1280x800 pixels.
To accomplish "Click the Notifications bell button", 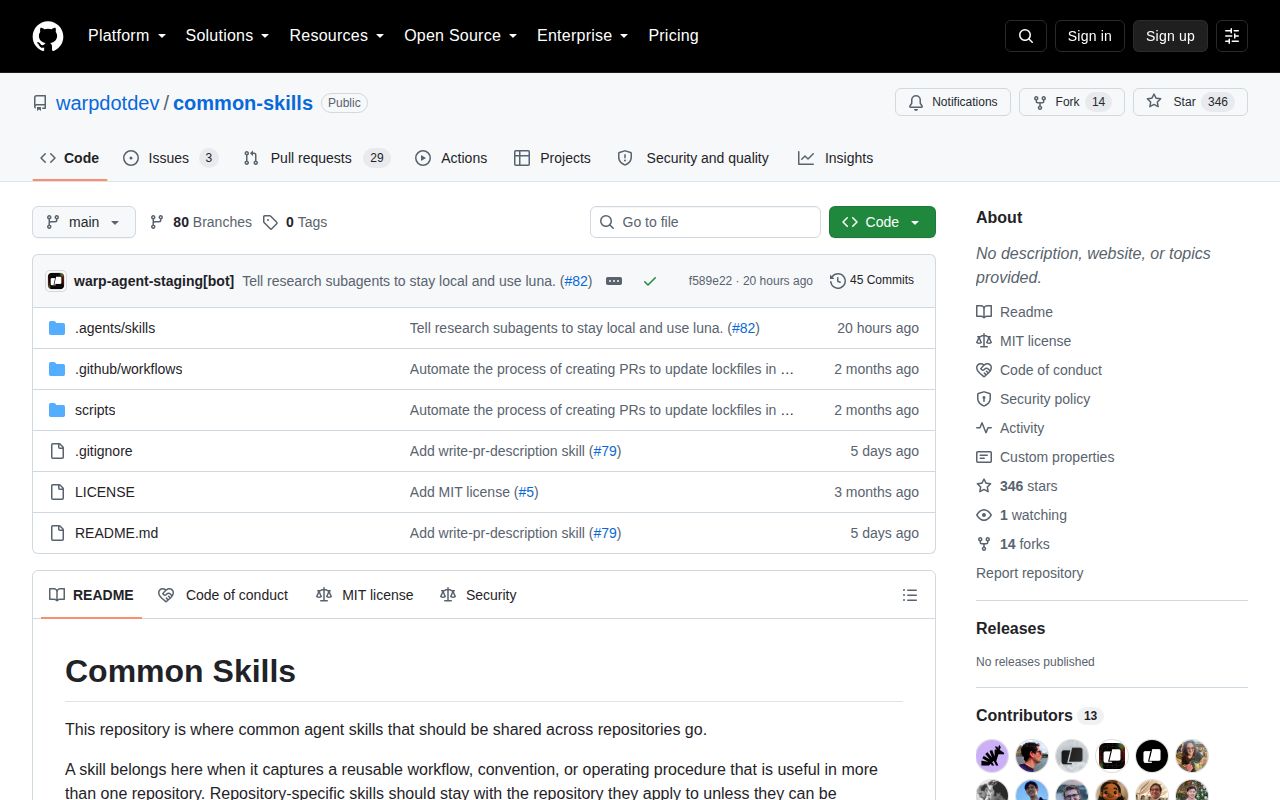I will click(x=953, y=102).
